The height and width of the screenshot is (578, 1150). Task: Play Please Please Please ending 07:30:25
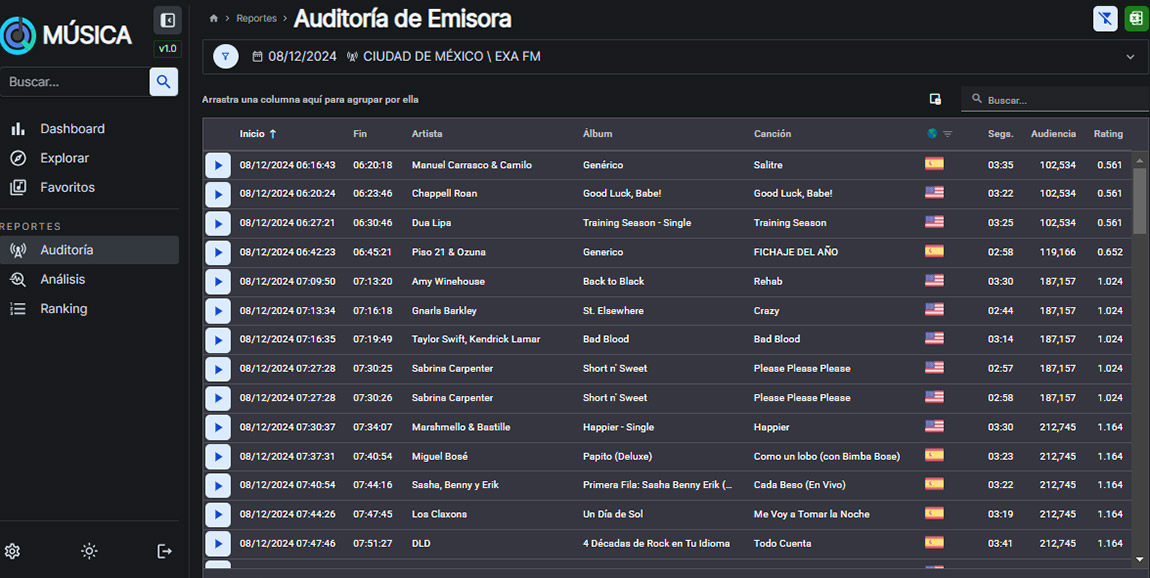click(218, 369)
